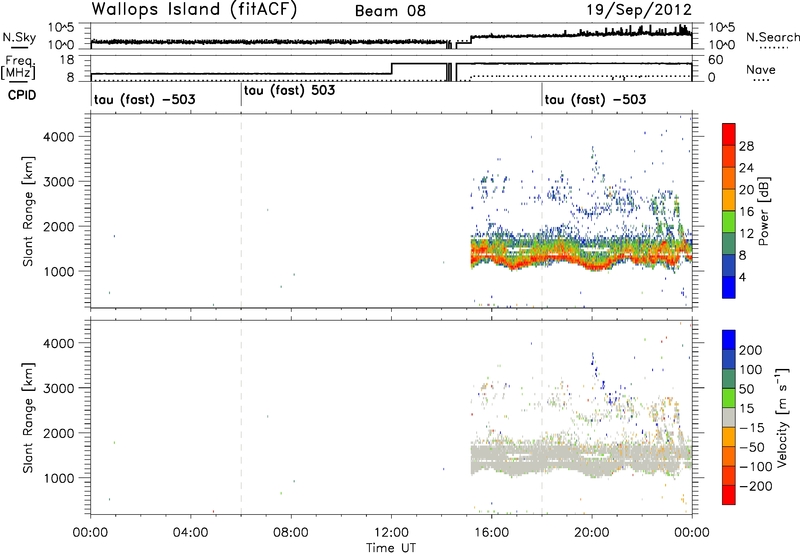Click the grey 15 to -15 velocity bar segment

click(729, 417)
